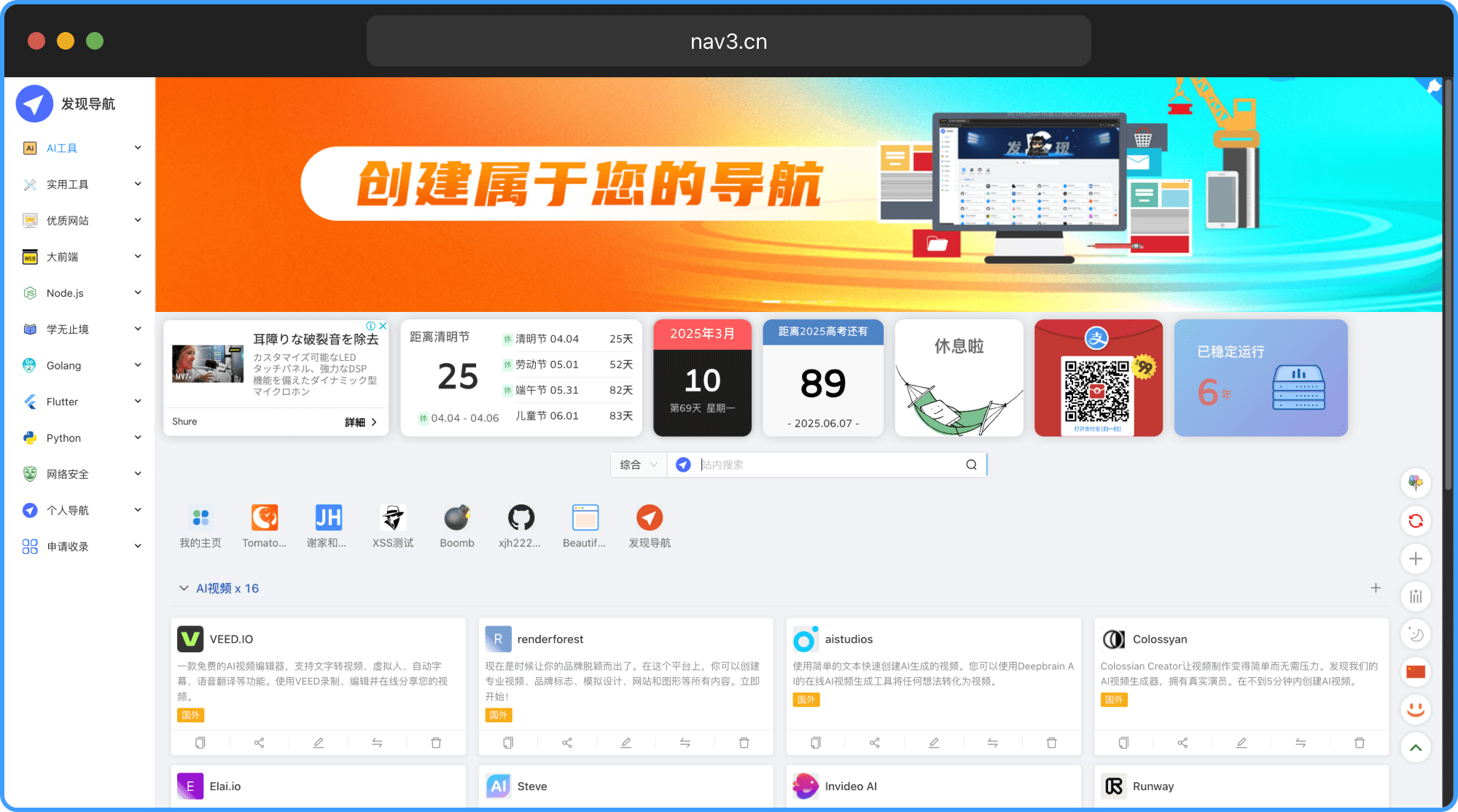This screenshot has width=1458, height=812.
Task: Click the balloons floating icon
Action: tap(1416, 483)
